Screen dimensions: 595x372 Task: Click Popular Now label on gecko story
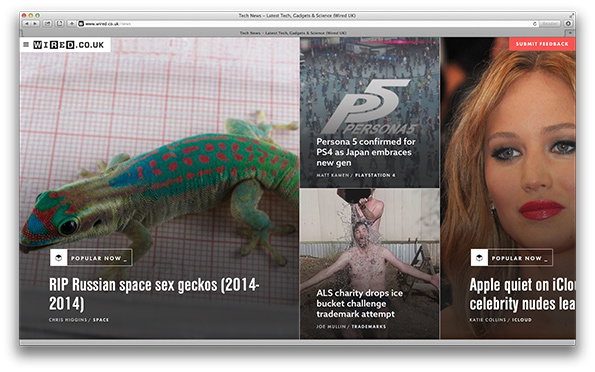(100, 258)
